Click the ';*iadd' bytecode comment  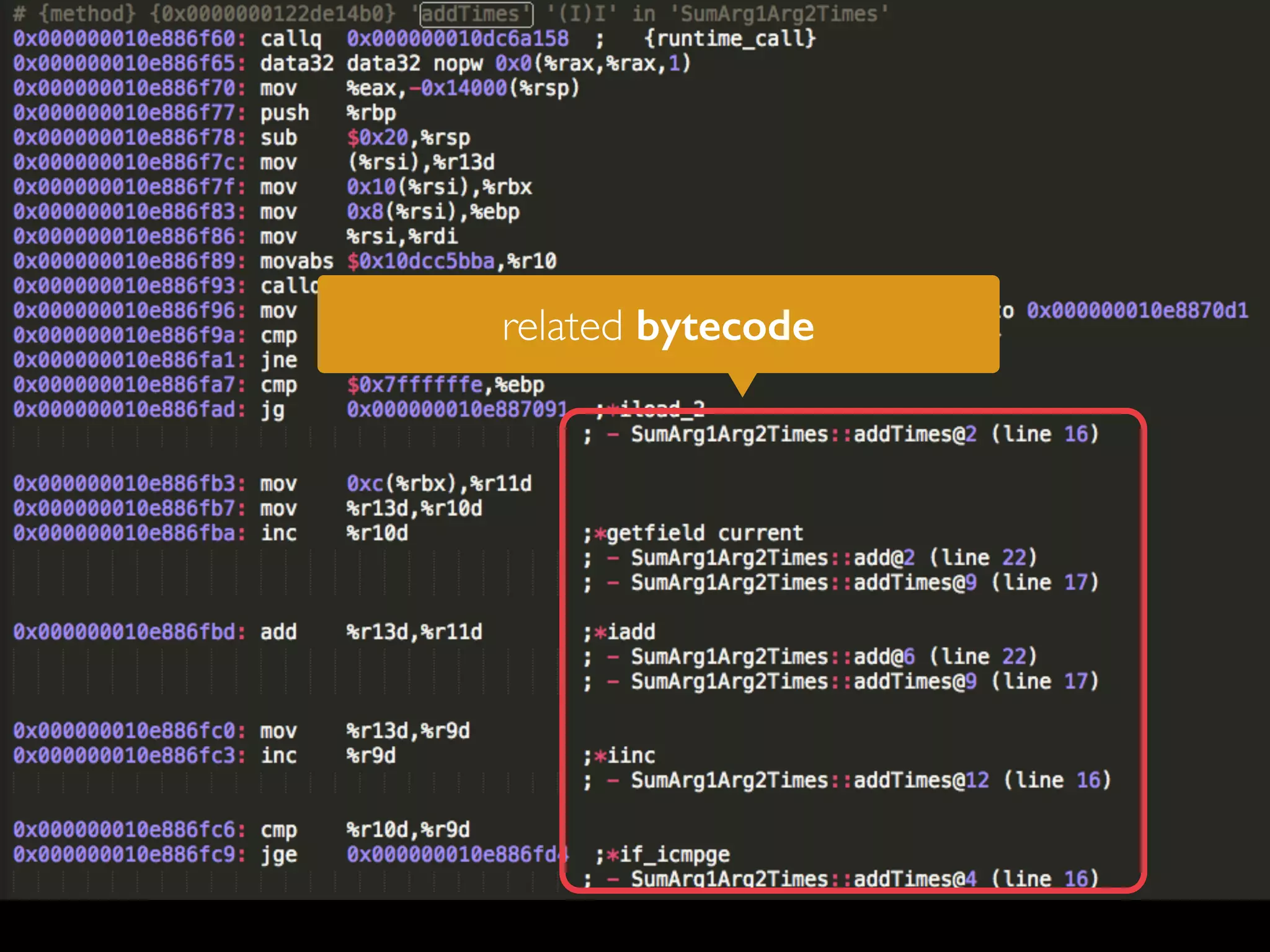pos(619,632)
